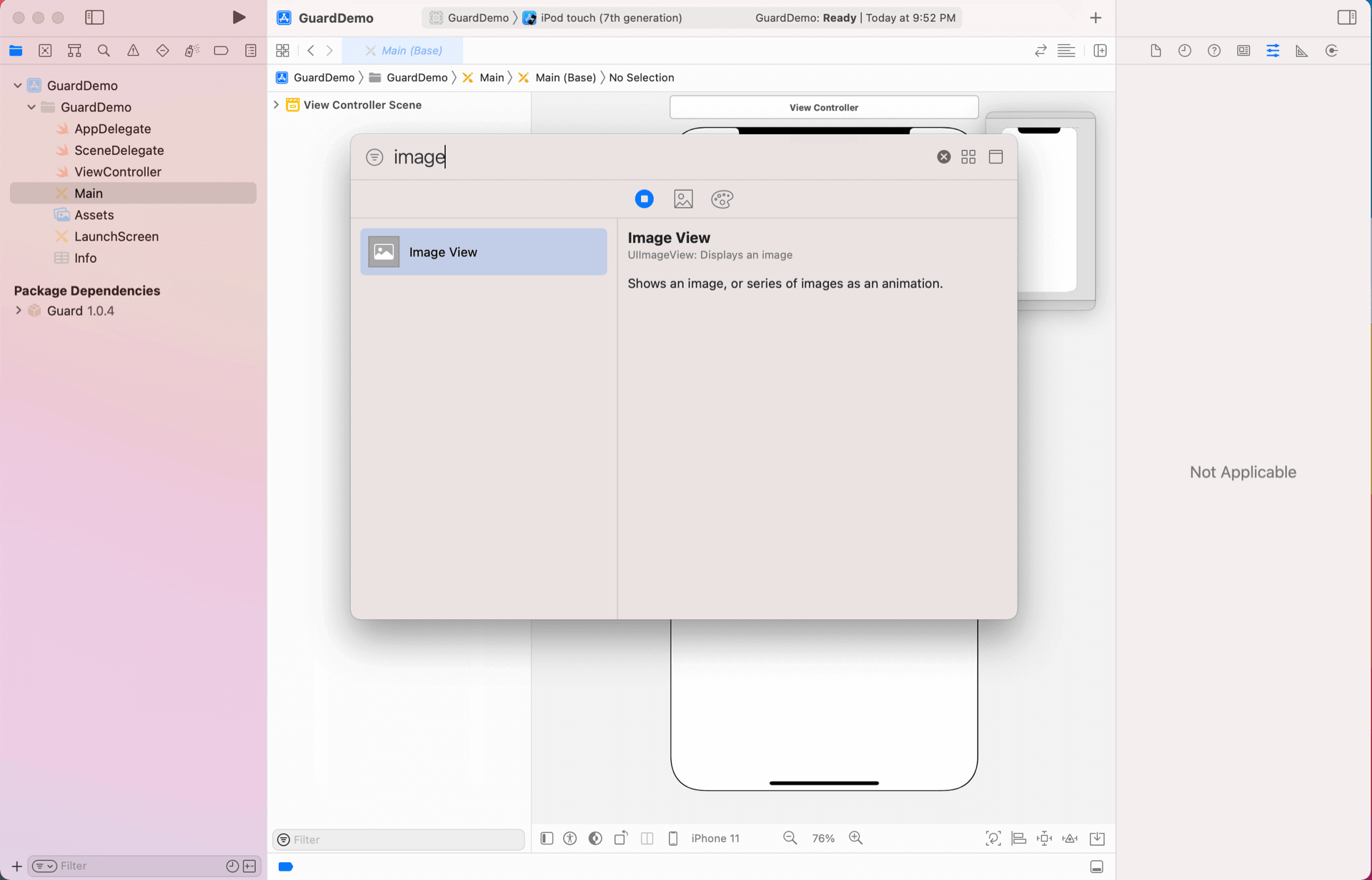Click the canvas zoom in button
1372x880 pixels.
[x=855, y=839]
